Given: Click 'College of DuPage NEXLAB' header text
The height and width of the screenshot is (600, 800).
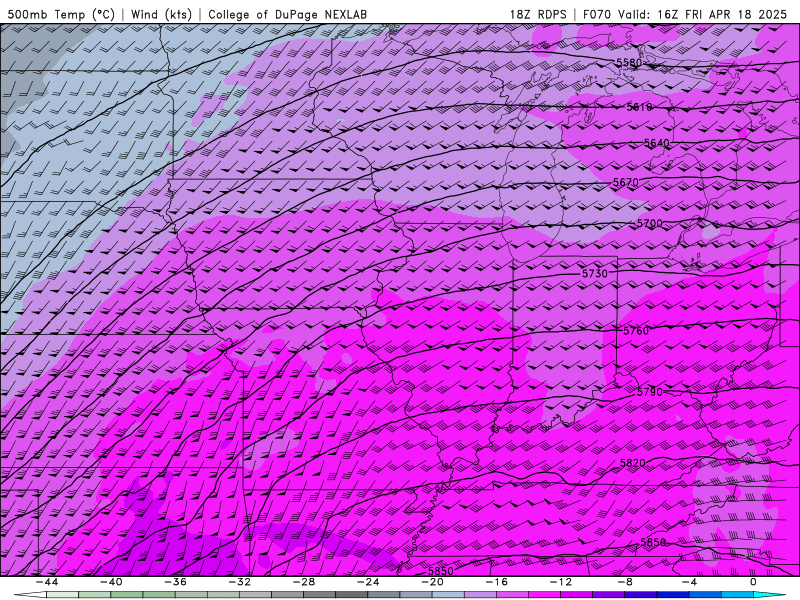Looking at the screenshot, I should [x=287, y=14].
